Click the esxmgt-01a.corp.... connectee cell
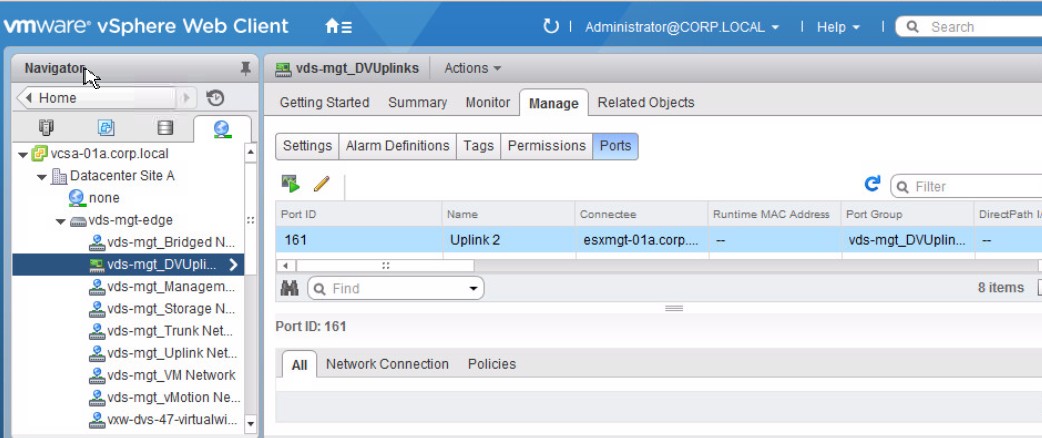This screenshot has height=438, width=1042. (x=641, y=240)
